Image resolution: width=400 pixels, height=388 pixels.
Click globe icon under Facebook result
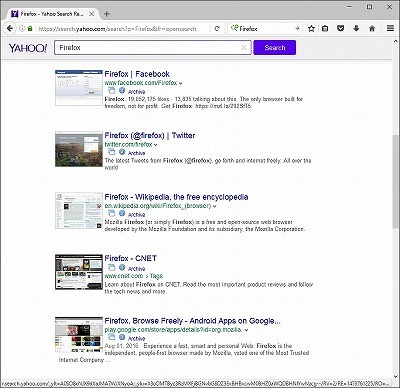pos(122,91)
